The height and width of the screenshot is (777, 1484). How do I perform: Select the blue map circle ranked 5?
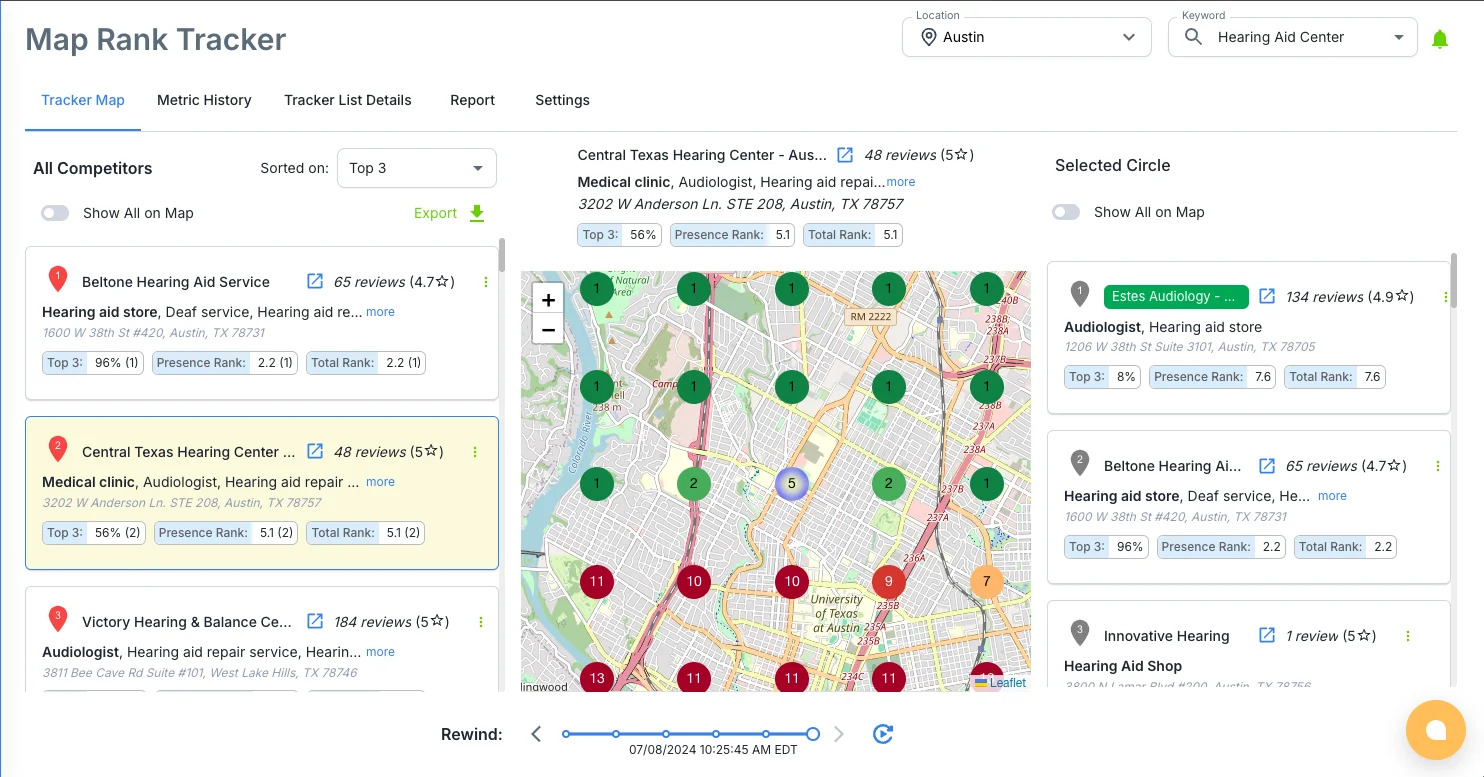pos(791,484)
